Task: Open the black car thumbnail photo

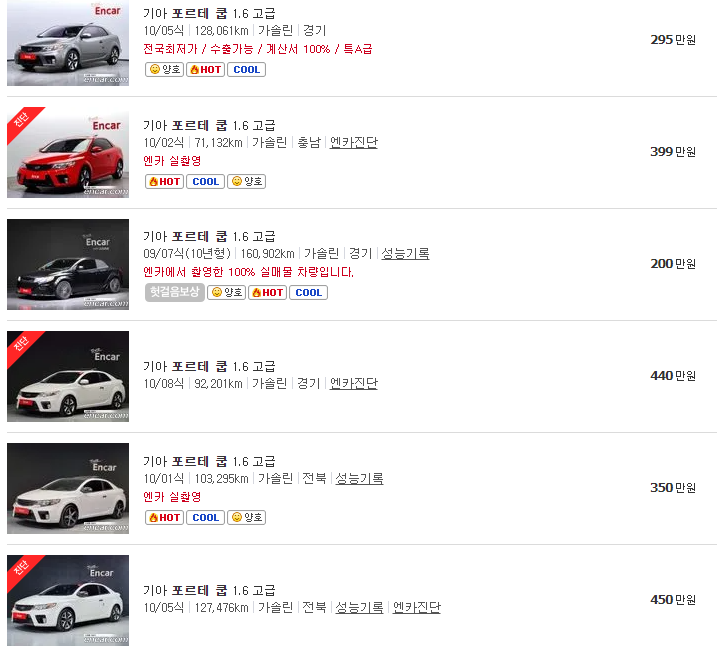Action: coord(68,264)
